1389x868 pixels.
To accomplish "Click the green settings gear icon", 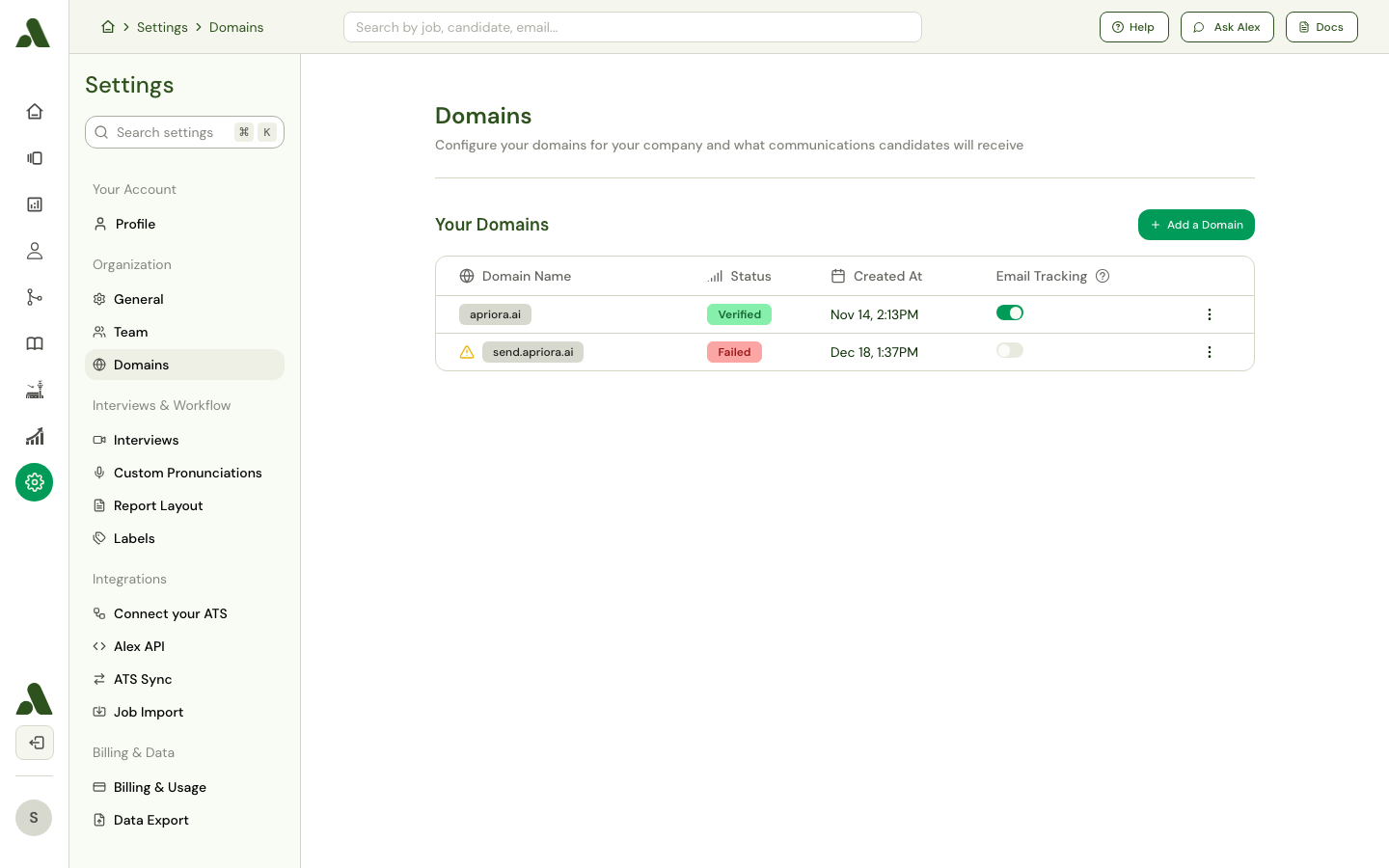I will click(x=35, y=482).
